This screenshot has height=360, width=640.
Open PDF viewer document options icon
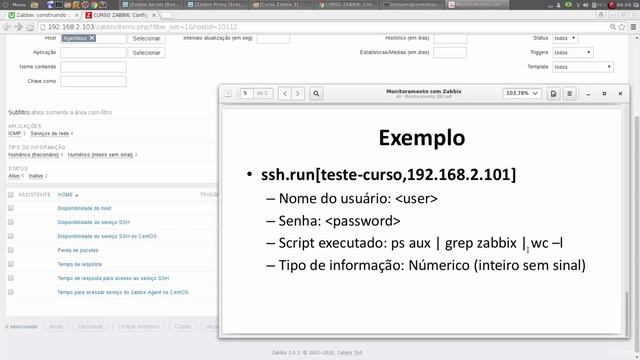point(553,93)
